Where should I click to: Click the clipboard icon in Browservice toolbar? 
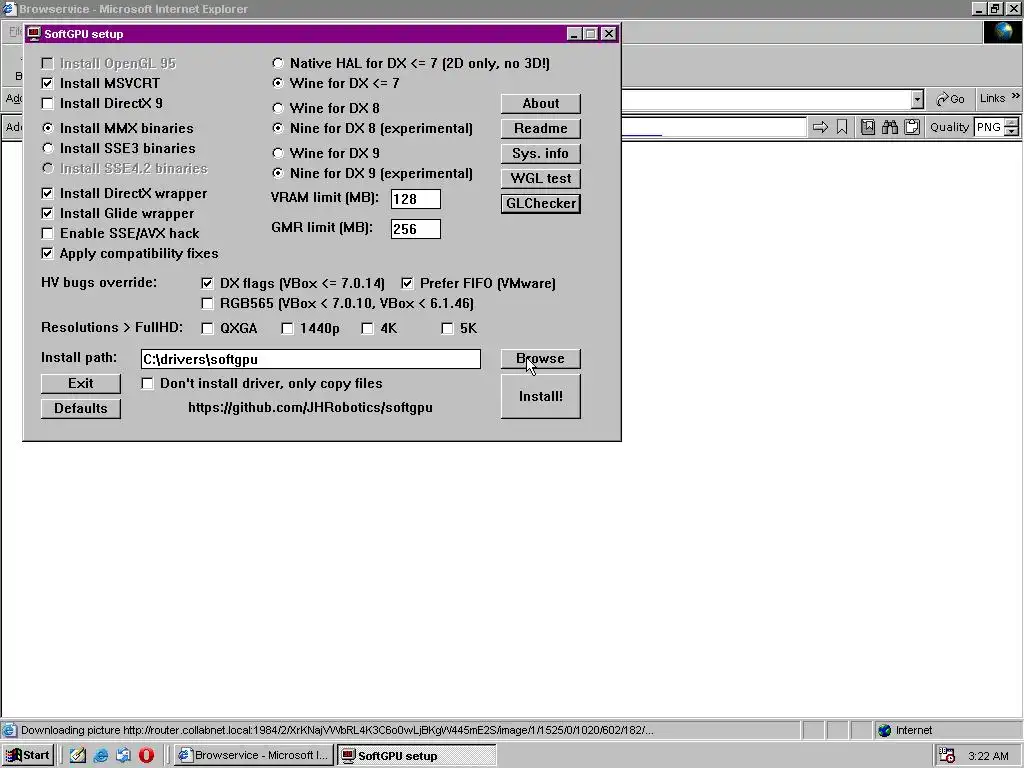(x=912, y=127)
